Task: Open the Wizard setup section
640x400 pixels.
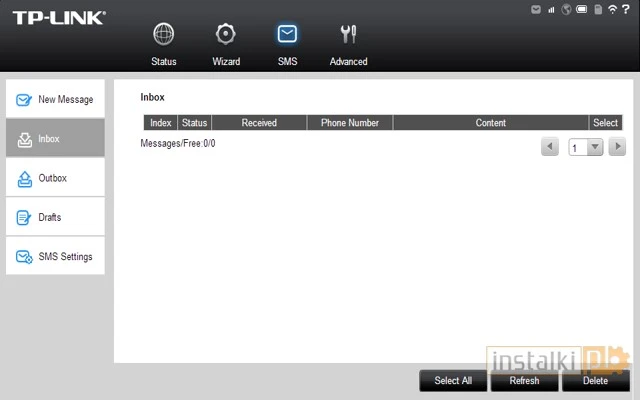Action: (226, 44)
